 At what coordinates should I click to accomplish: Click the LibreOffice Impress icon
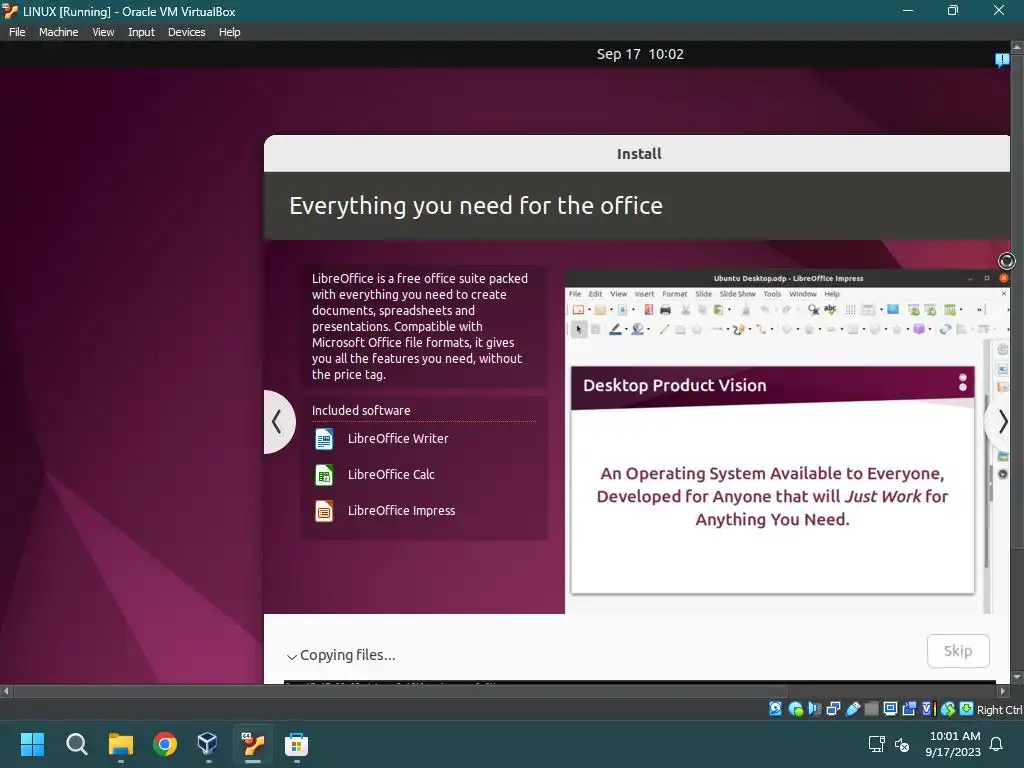[324, 511]
